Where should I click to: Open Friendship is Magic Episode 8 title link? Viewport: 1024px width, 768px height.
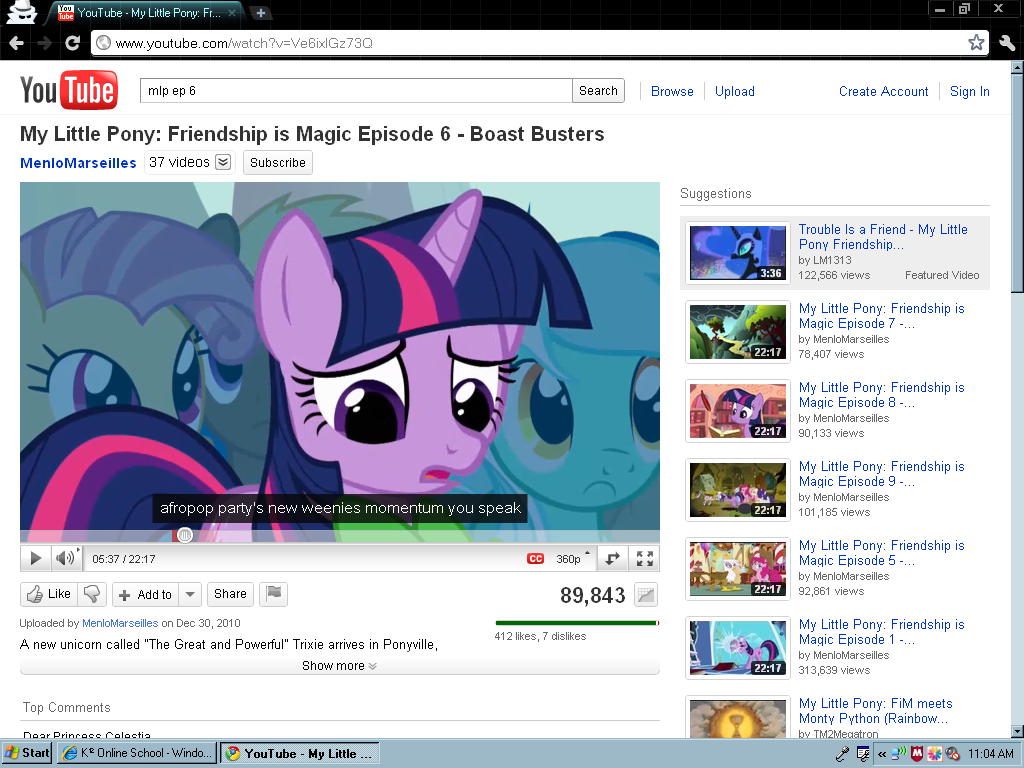[x=882, y=395]
